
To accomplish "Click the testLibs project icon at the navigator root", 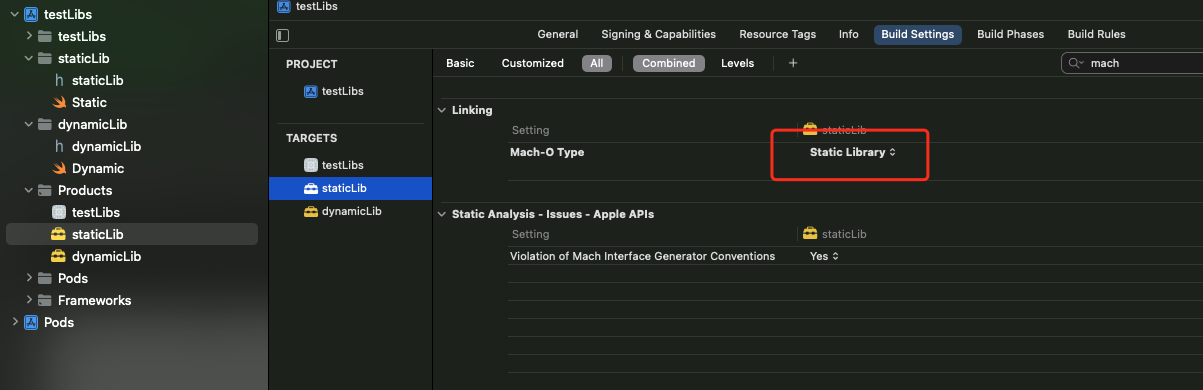I will pos(31,14).
